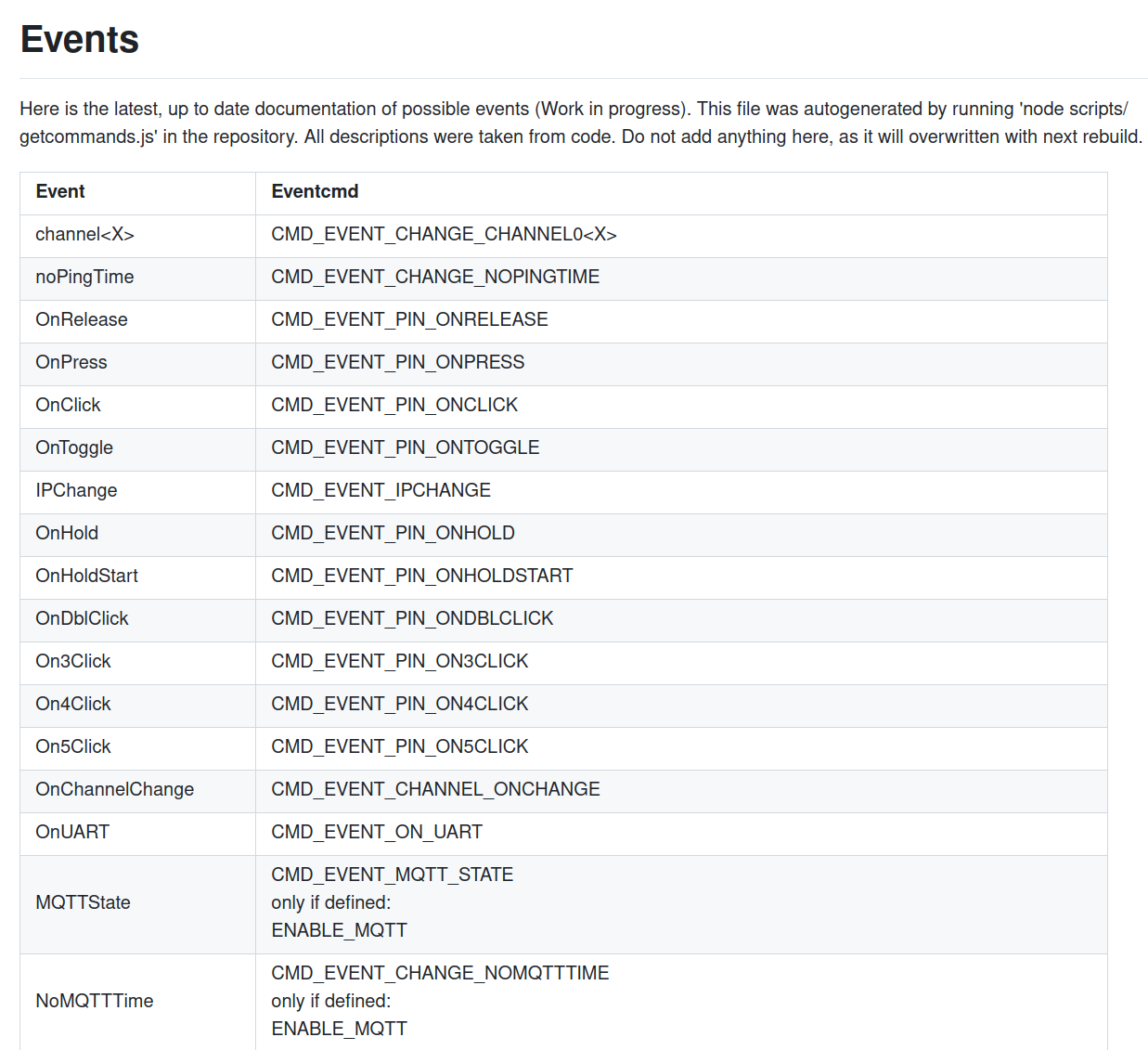The height and width of the screenshot is (1050, 1148).
Task: Select CMD_EVENT_ON_UART command text
Action: [x=377, y=832]
